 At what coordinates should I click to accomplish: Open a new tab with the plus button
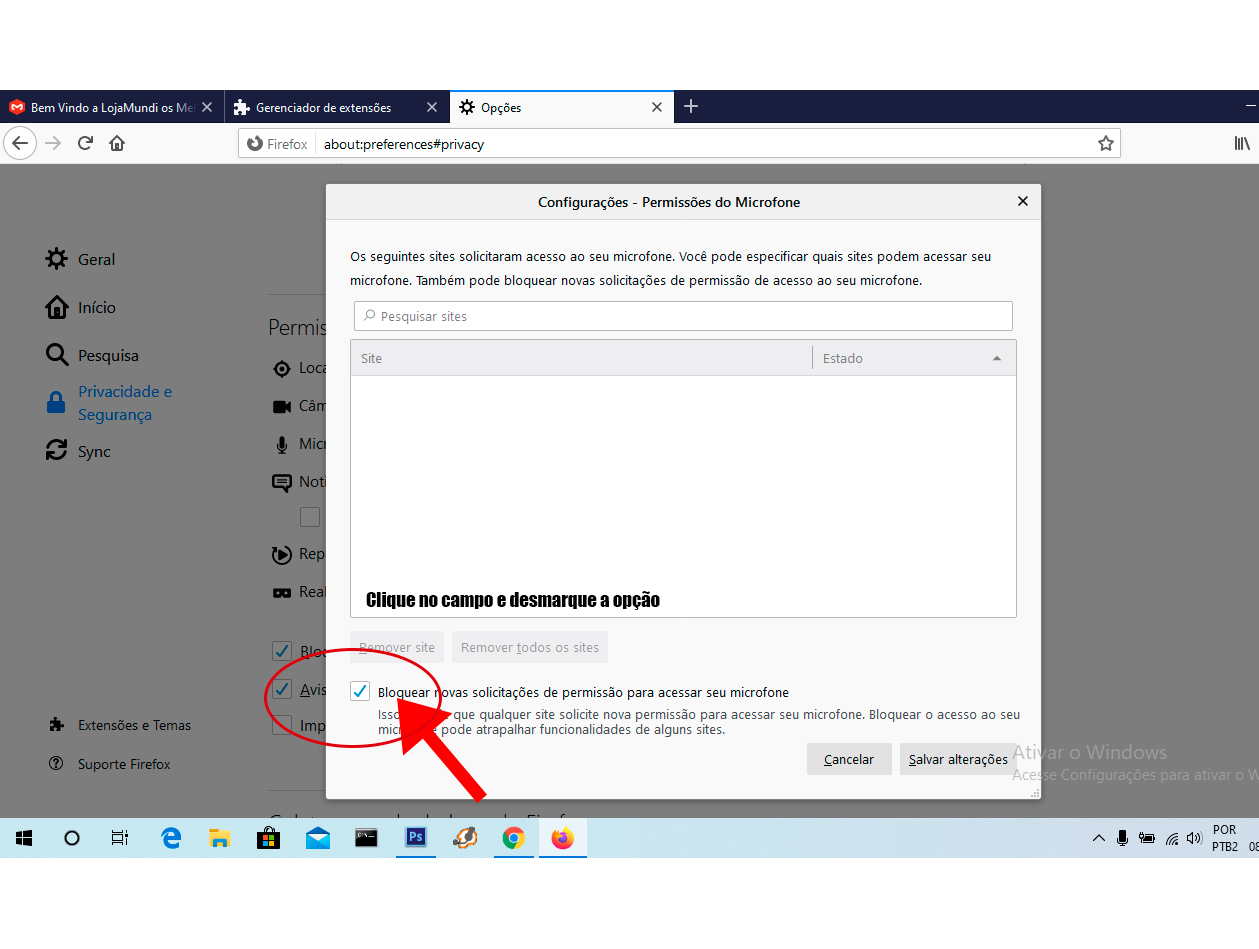click(x=691, y=107)
